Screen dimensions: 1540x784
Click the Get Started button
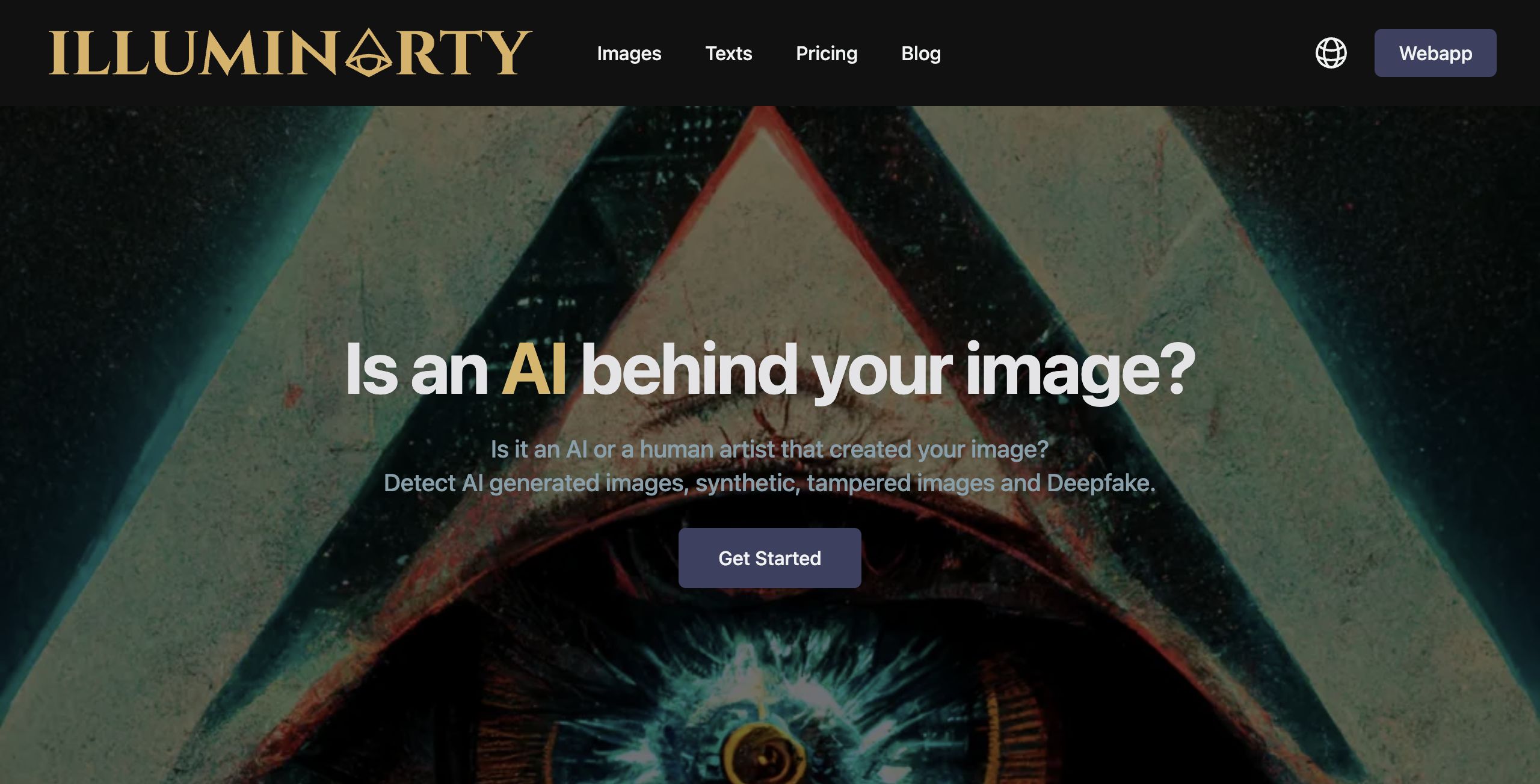click(770, 558)
